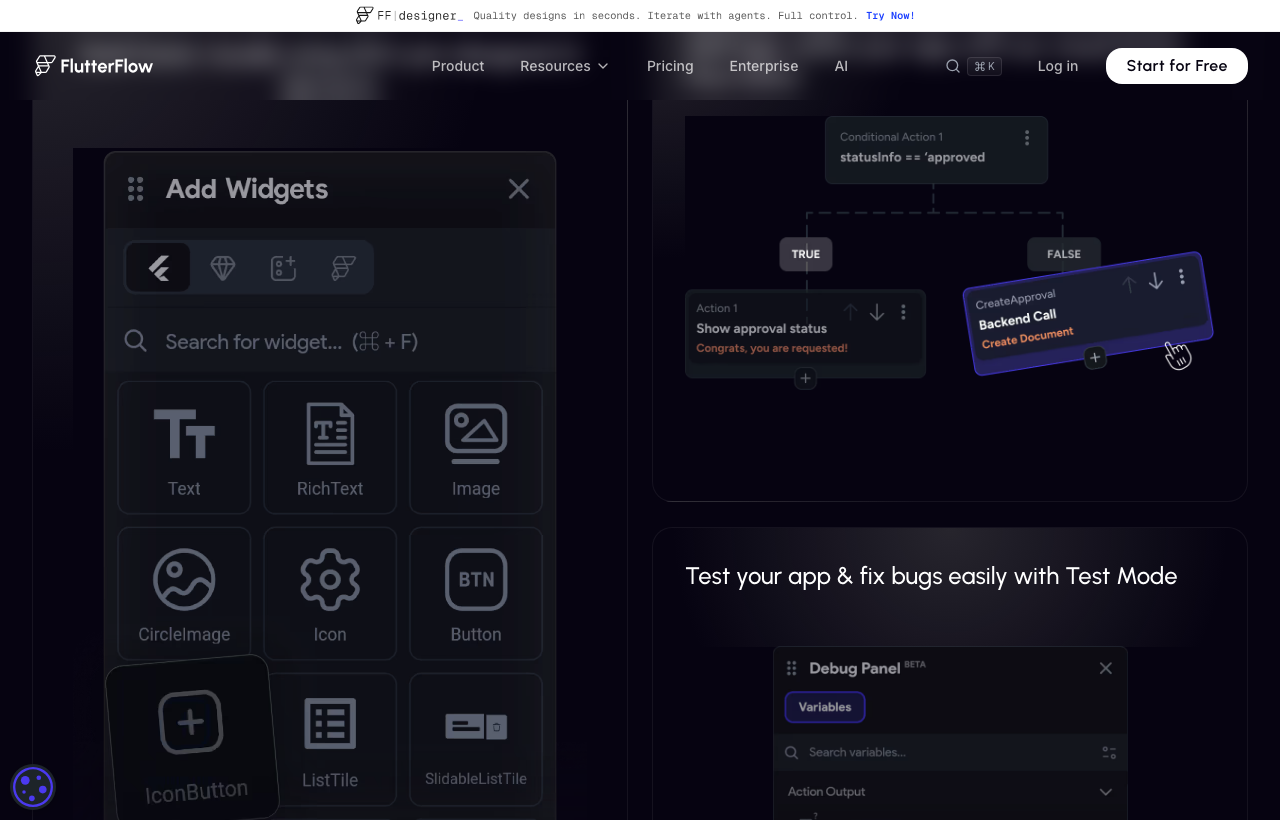Click the TRUE branch label

(x=806, y=254)
